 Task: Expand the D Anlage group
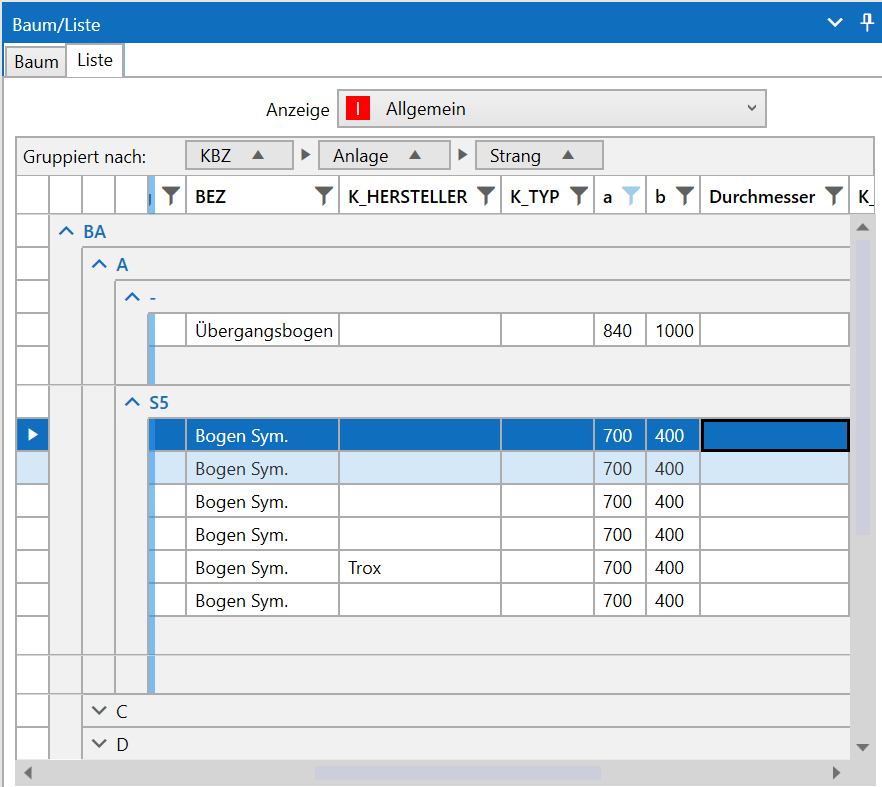[x=100, y=744]
